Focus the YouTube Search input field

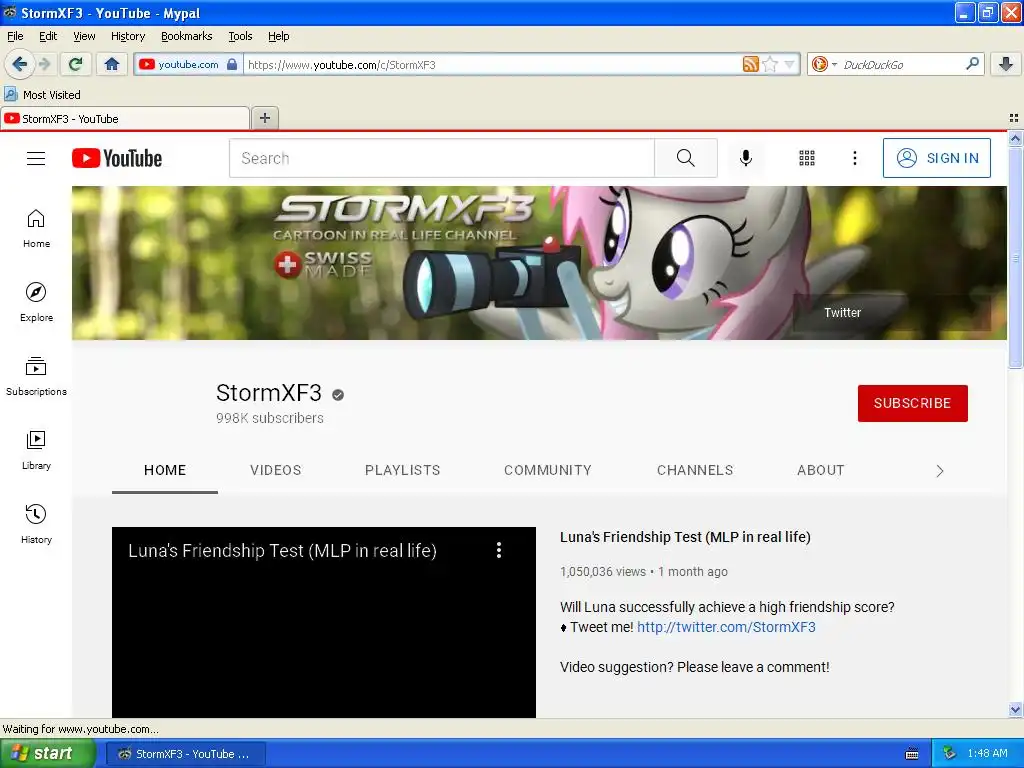[441, 158]
